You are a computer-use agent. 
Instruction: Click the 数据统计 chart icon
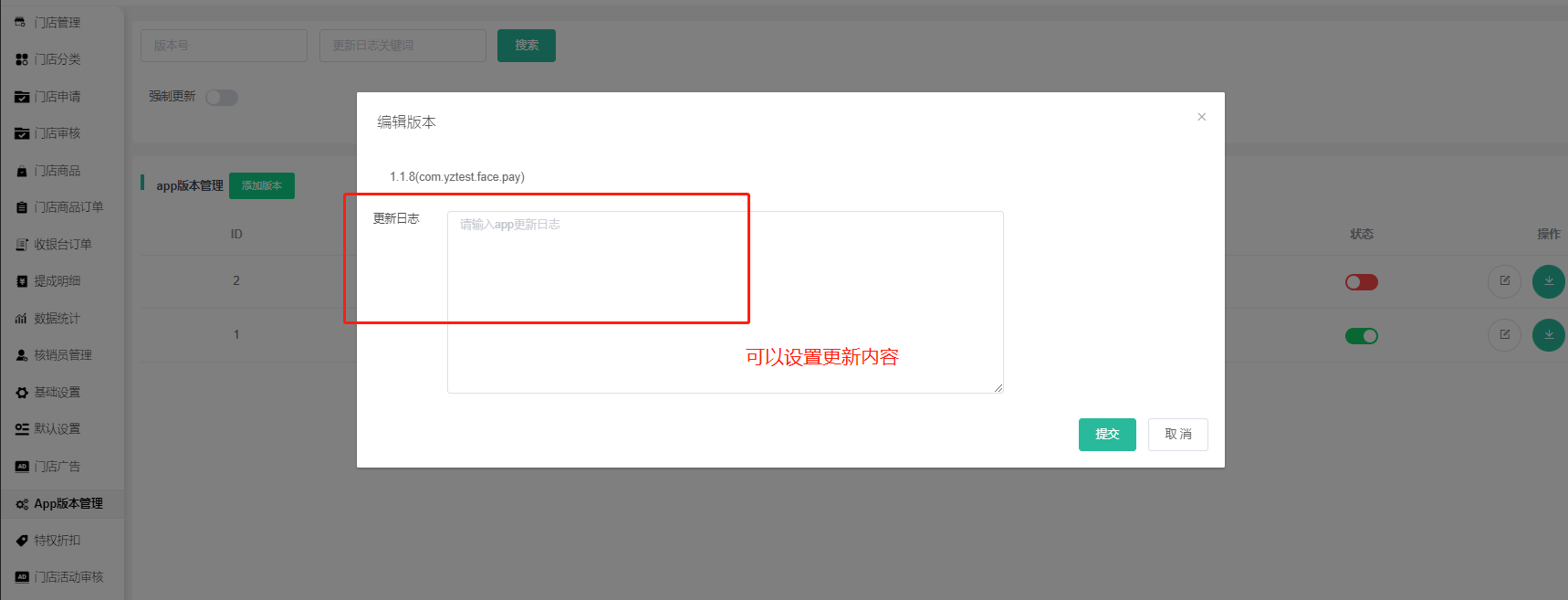(x=21, y=319)
